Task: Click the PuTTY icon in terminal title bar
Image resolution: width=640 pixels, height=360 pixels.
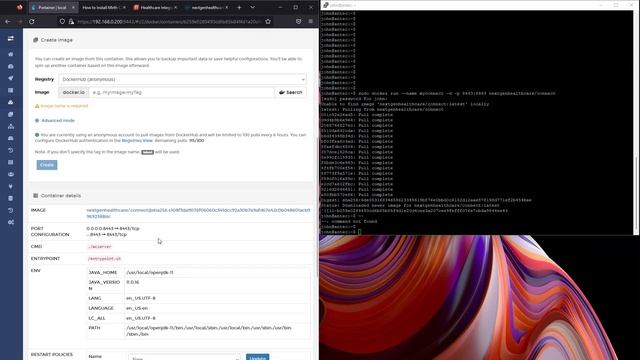Action: tap(325, 5)
